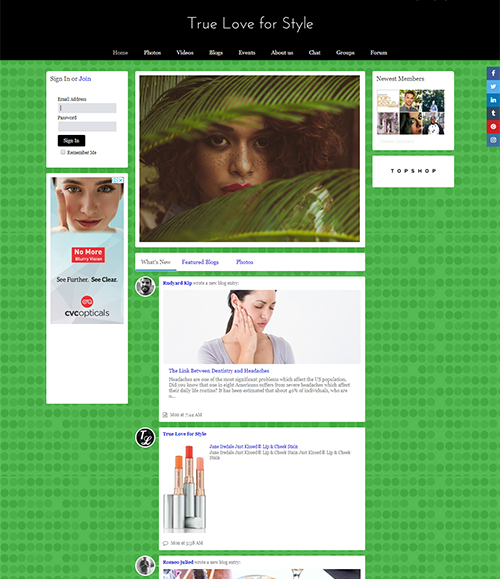500x579 pixels.
Task: Open newest member thumbnail of man in grey shirt
Action: tap(410, 100)
